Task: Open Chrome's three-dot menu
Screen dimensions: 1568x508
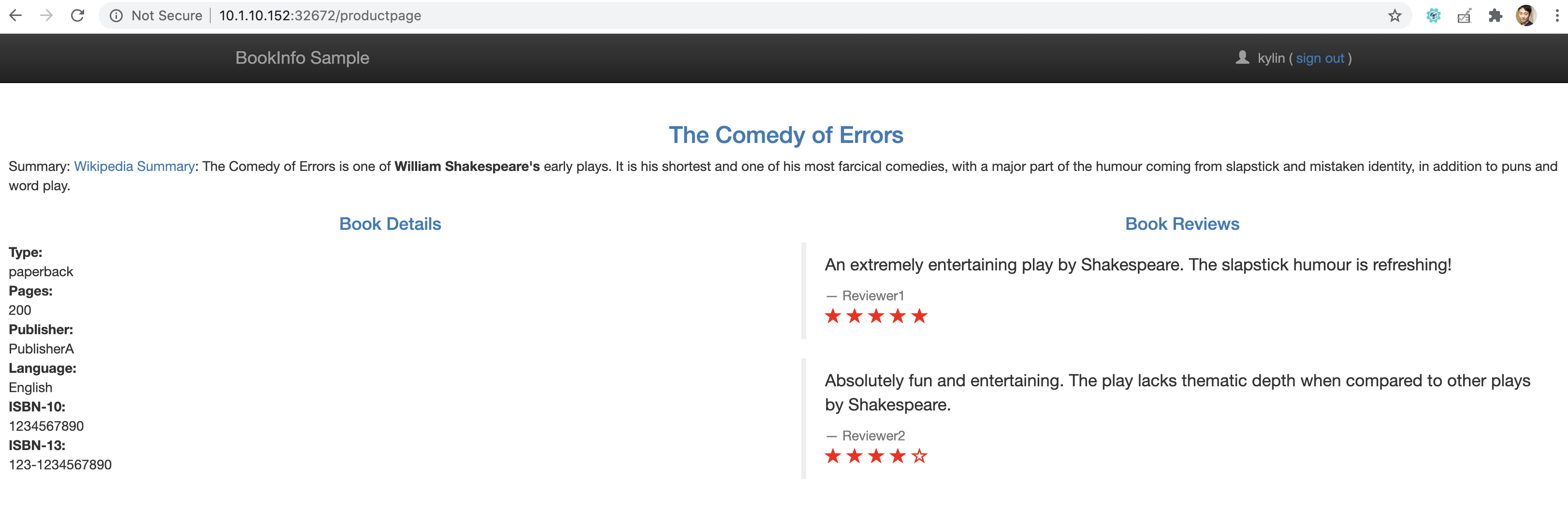Action: click(1556, 16)
